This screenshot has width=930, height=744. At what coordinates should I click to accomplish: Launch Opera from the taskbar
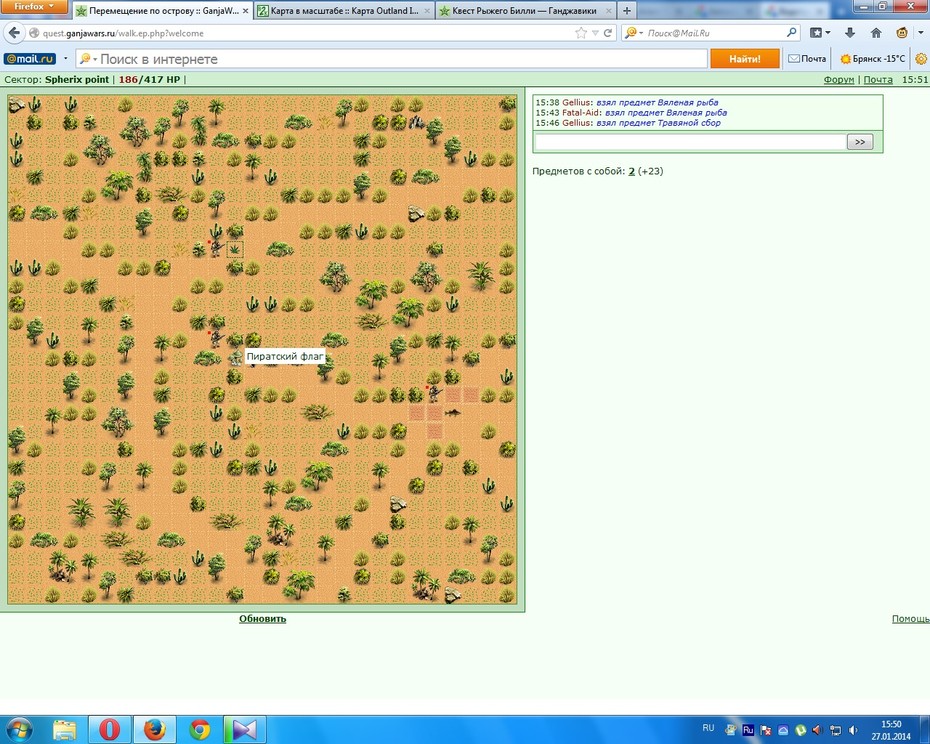tap(109, 730)
